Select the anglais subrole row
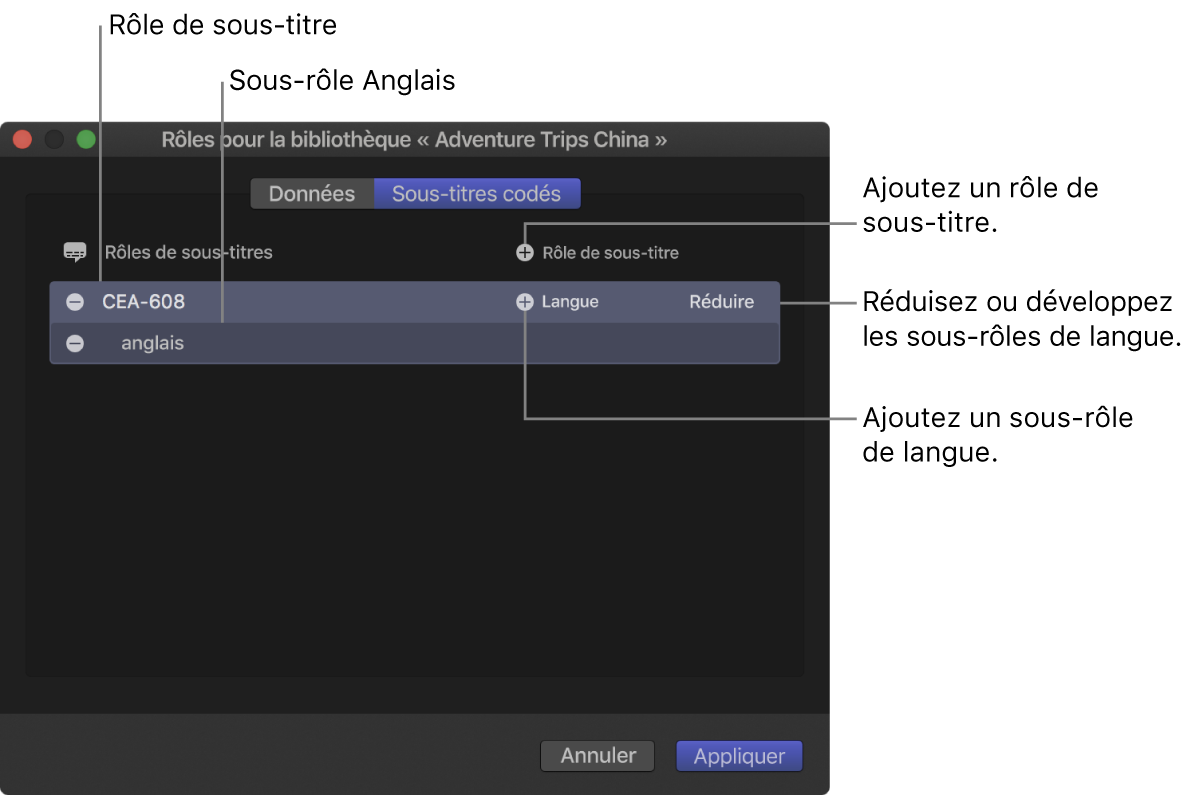 [x=300, y=343]
